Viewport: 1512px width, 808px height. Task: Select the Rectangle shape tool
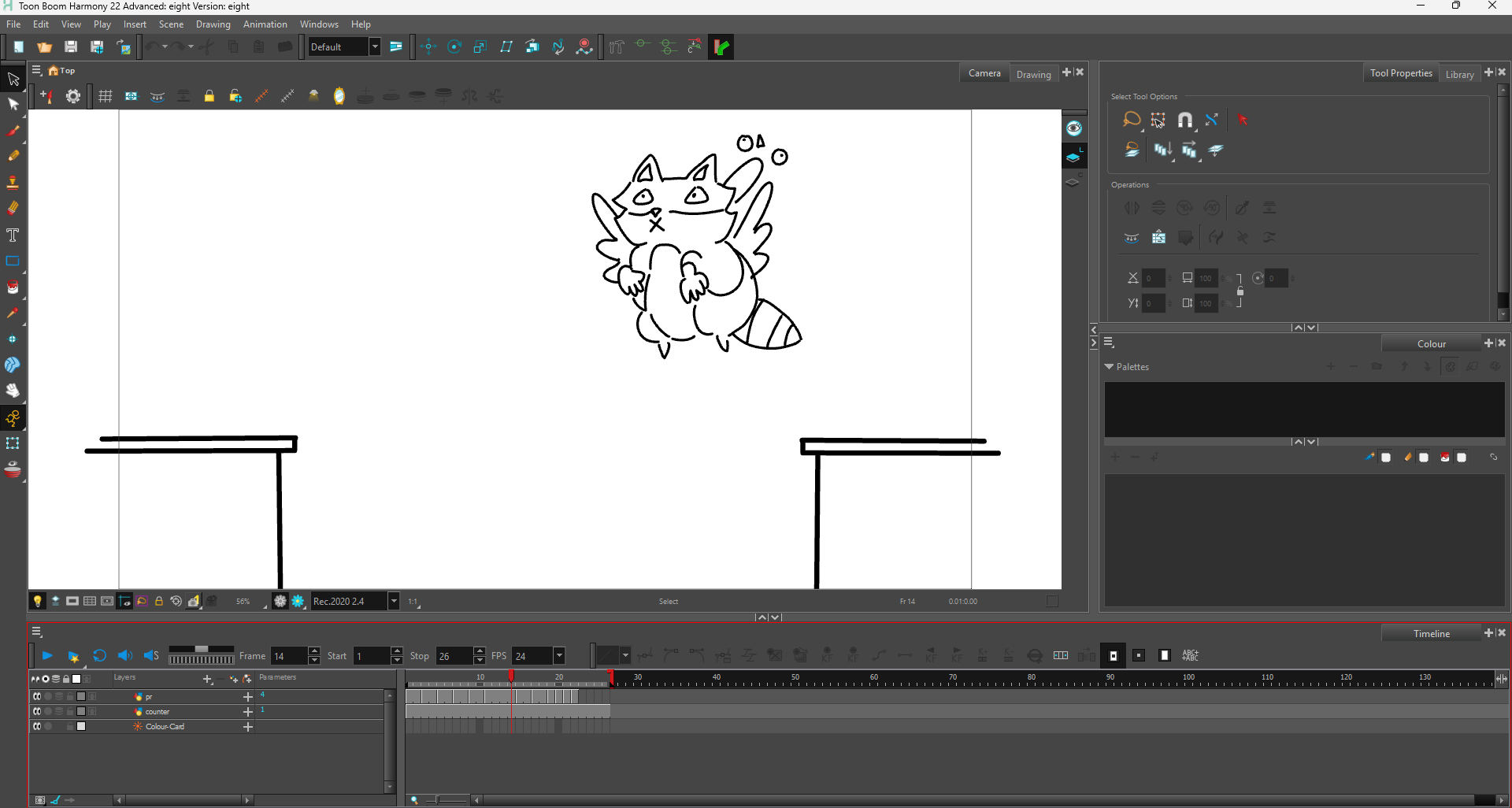coord(13,261)
